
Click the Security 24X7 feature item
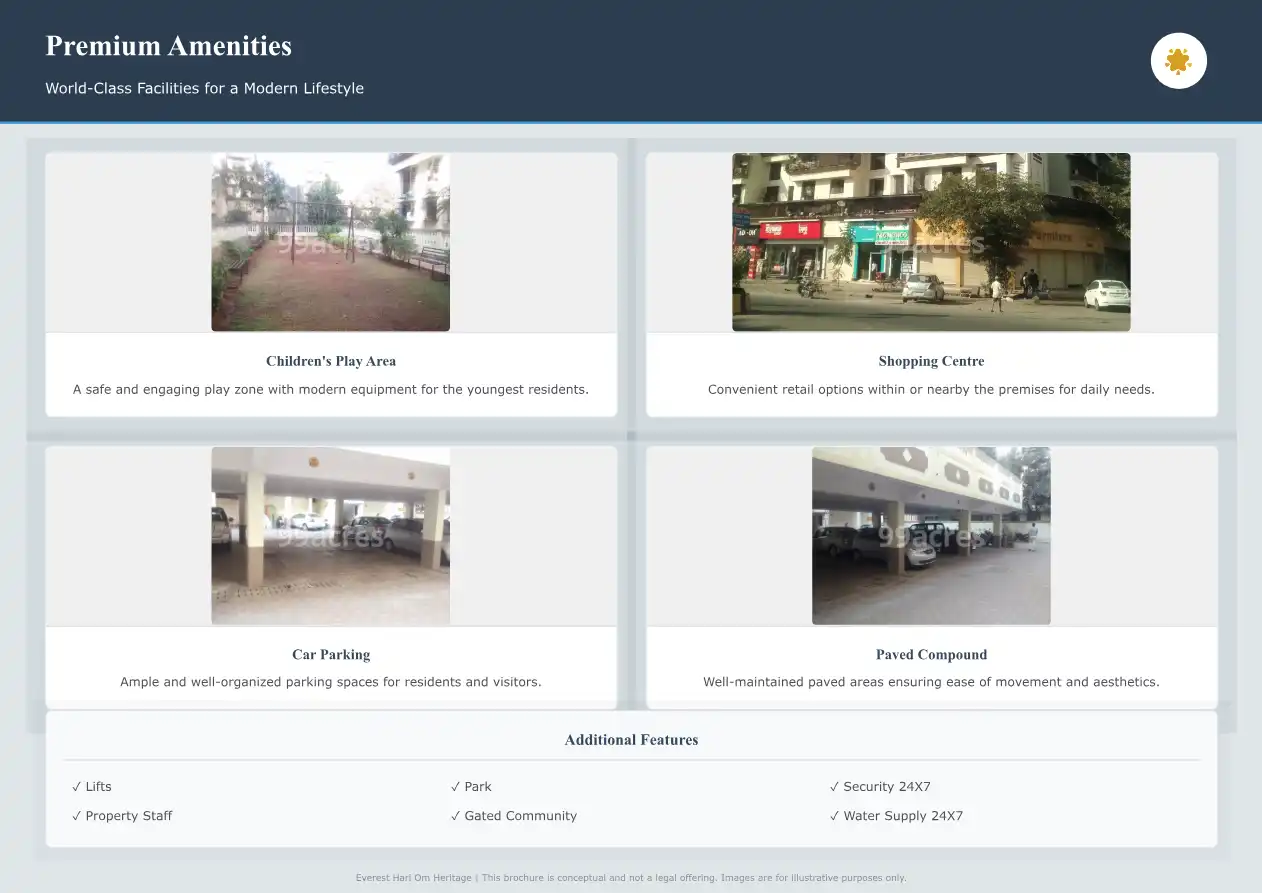tap(880, 787)
